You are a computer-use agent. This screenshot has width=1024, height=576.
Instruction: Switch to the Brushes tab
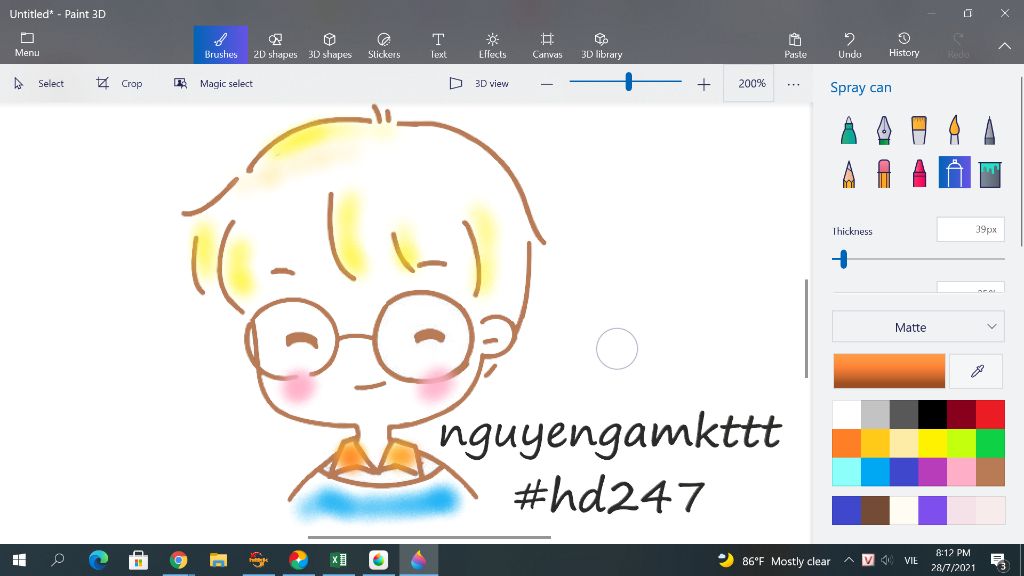tap(221, 44)
